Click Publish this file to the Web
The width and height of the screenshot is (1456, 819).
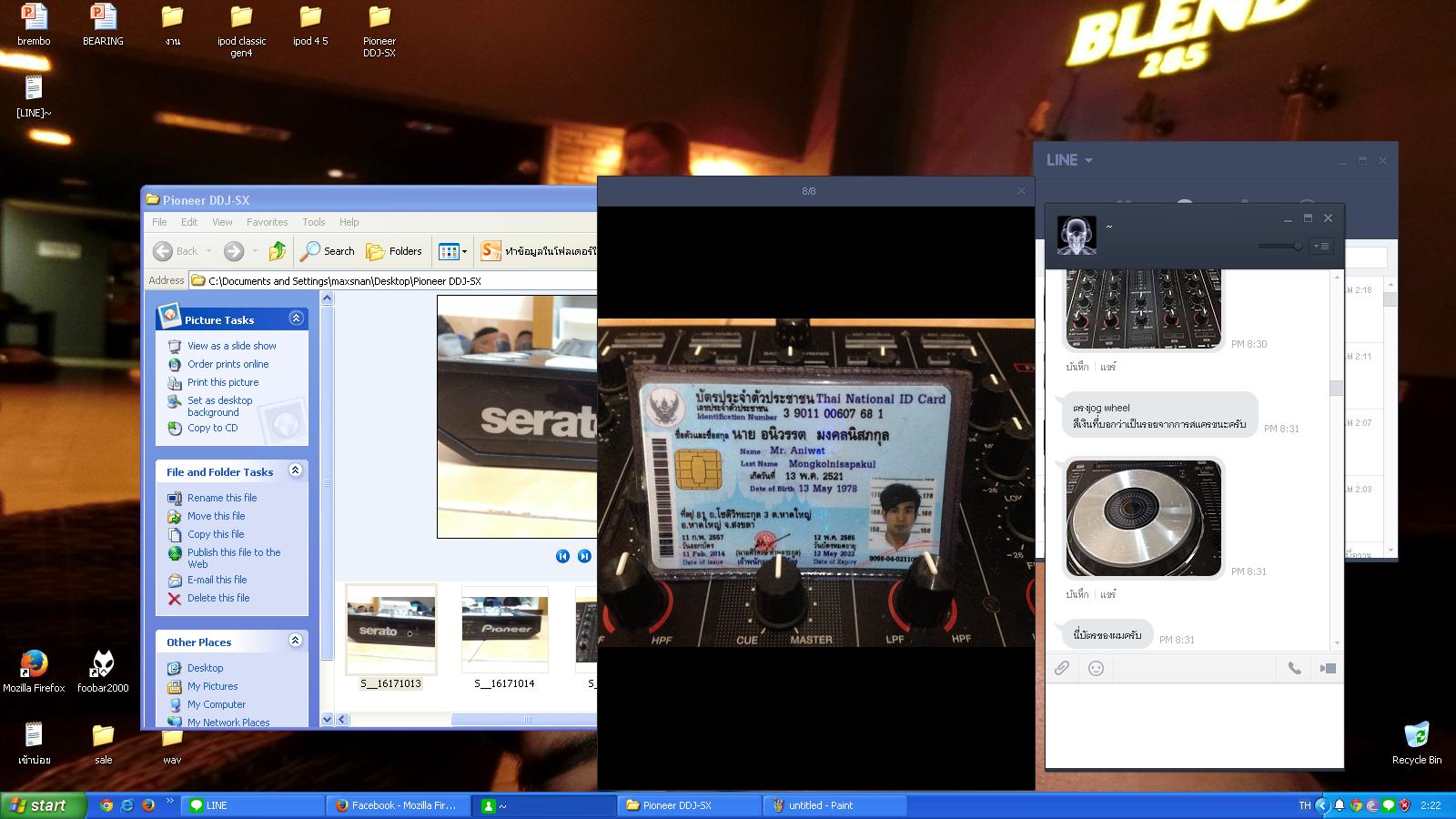[234, 558]
